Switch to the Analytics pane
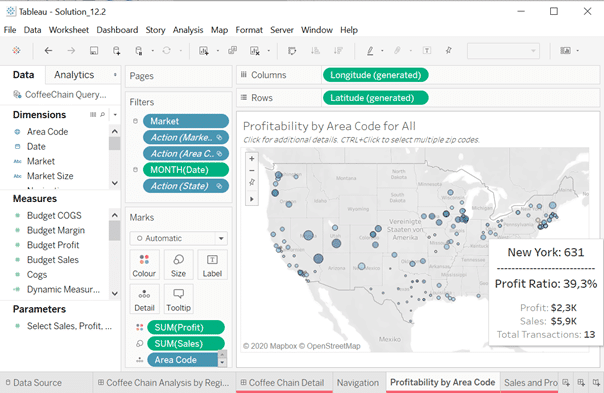The image size is (604, 393). pyautogui.click(x=74, y=75)
